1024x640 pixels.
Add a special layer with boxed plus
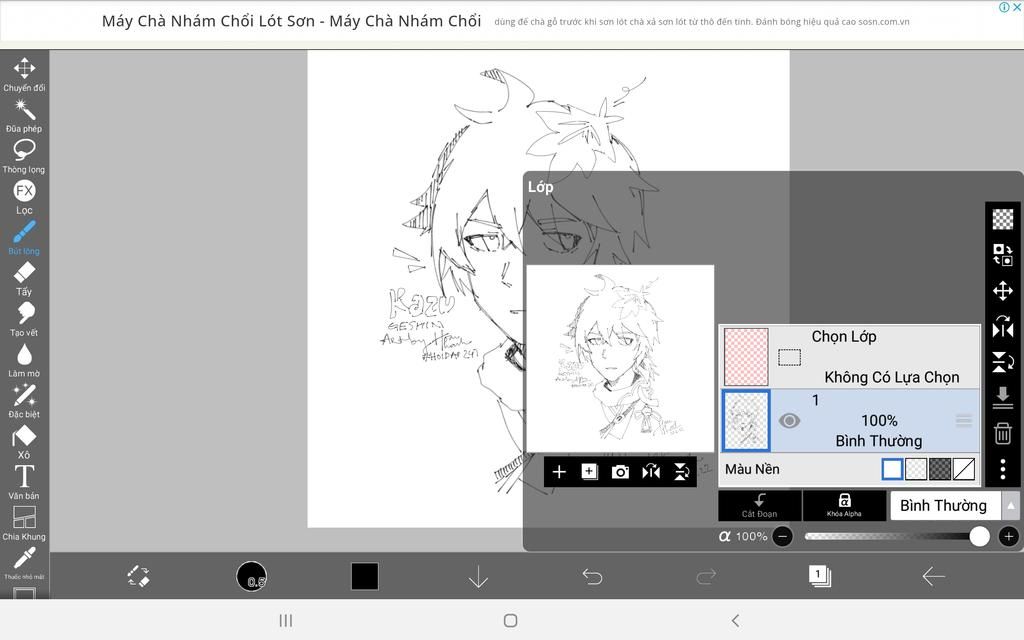coord(589,472)
